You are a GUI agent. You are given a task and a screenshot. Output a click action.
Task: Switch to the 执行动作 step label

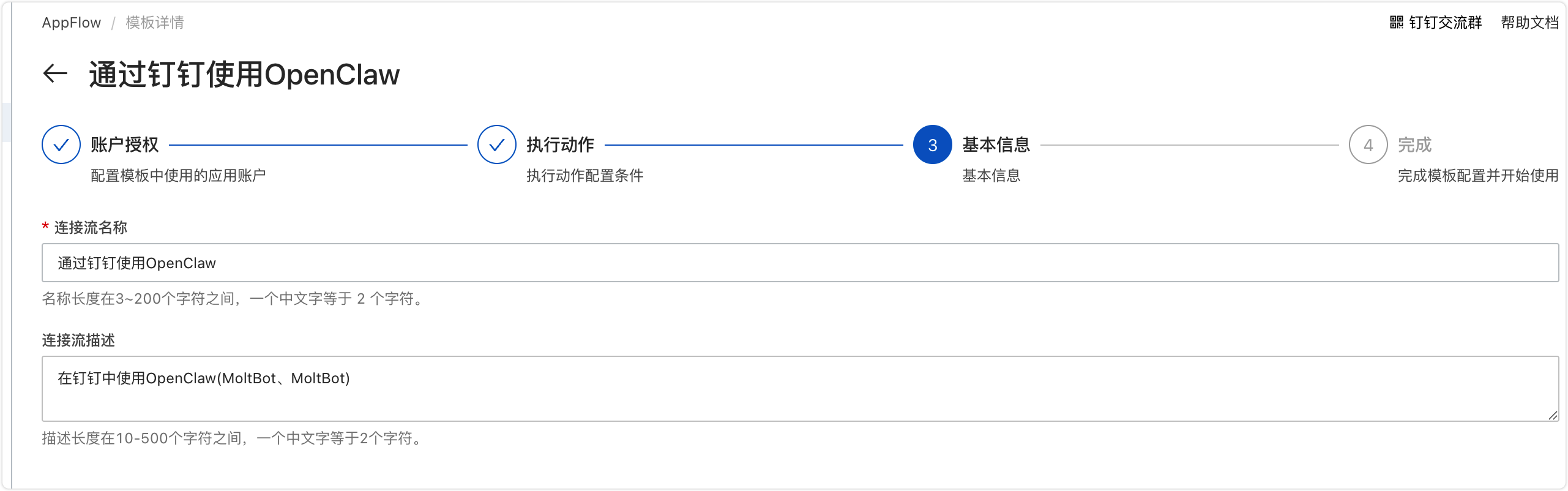coord(561,144)
